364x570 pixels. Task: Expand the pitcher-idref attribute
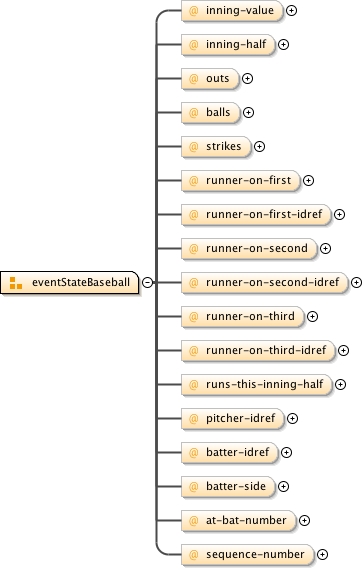click(292, 419)
